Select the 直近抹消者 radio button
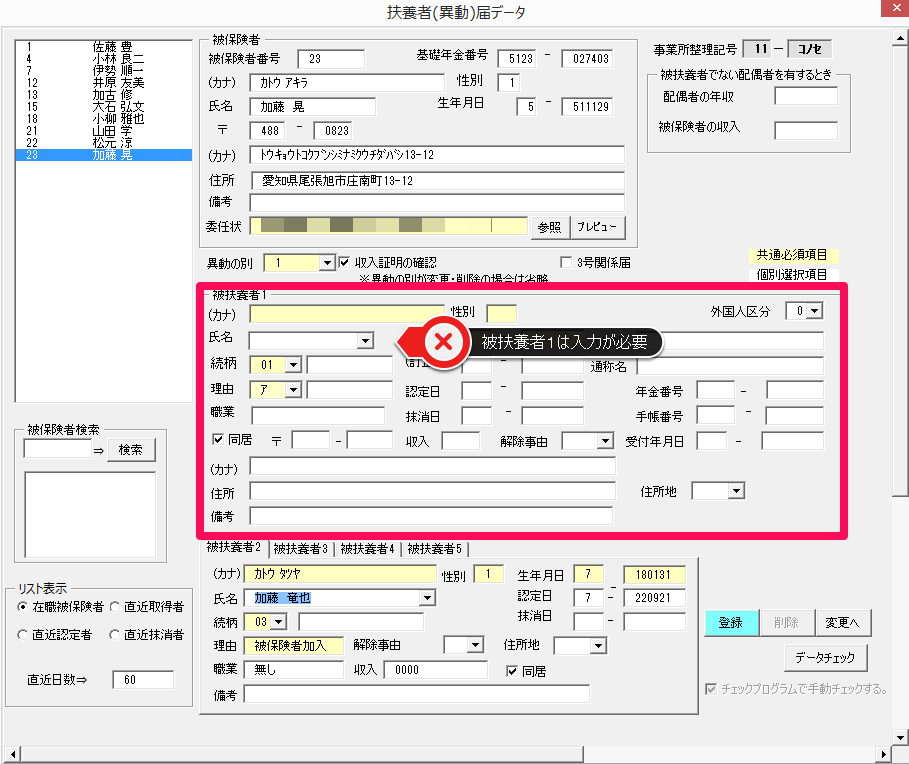Image resolution: width=909 pixels, height=764 pixels. (115, 635)
